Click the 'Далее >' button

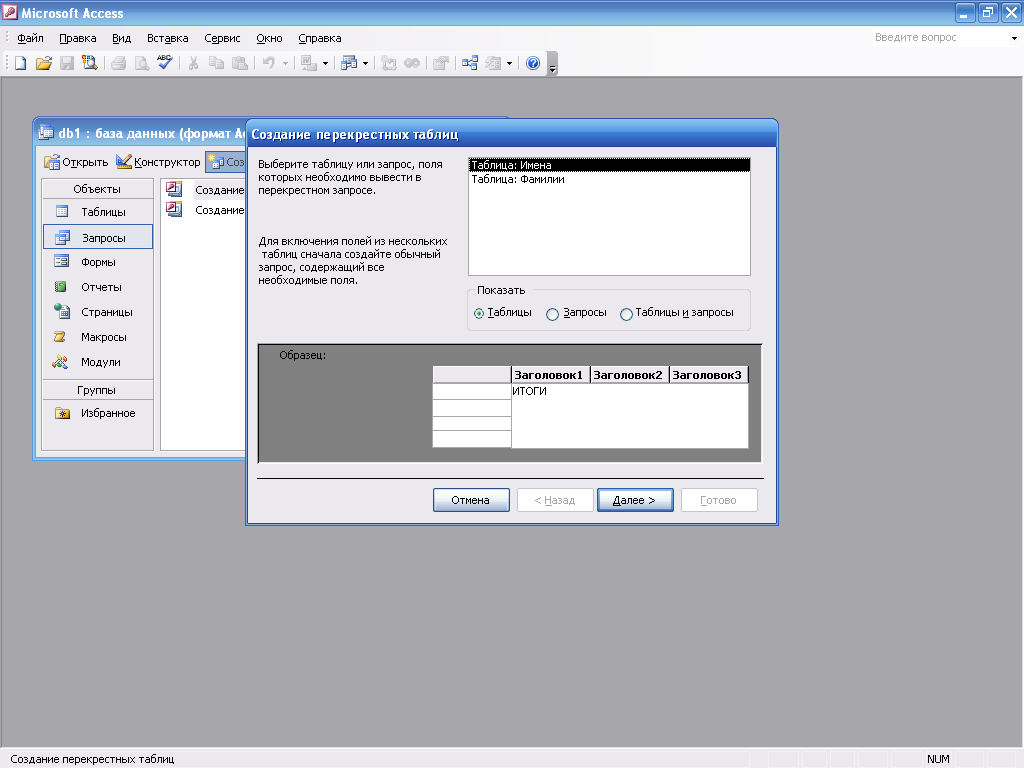(x=635, y=500)
